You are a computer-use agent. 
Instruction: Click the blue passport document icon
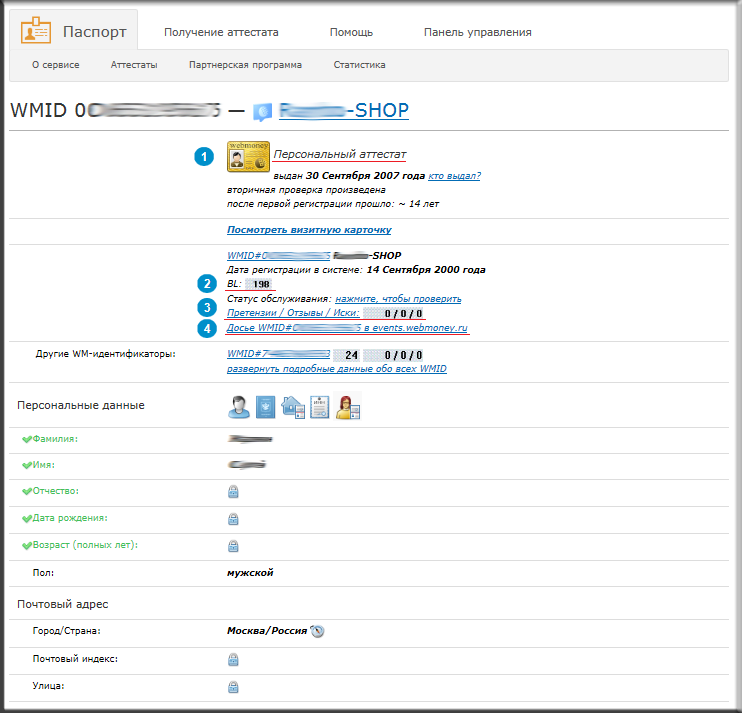265,407
